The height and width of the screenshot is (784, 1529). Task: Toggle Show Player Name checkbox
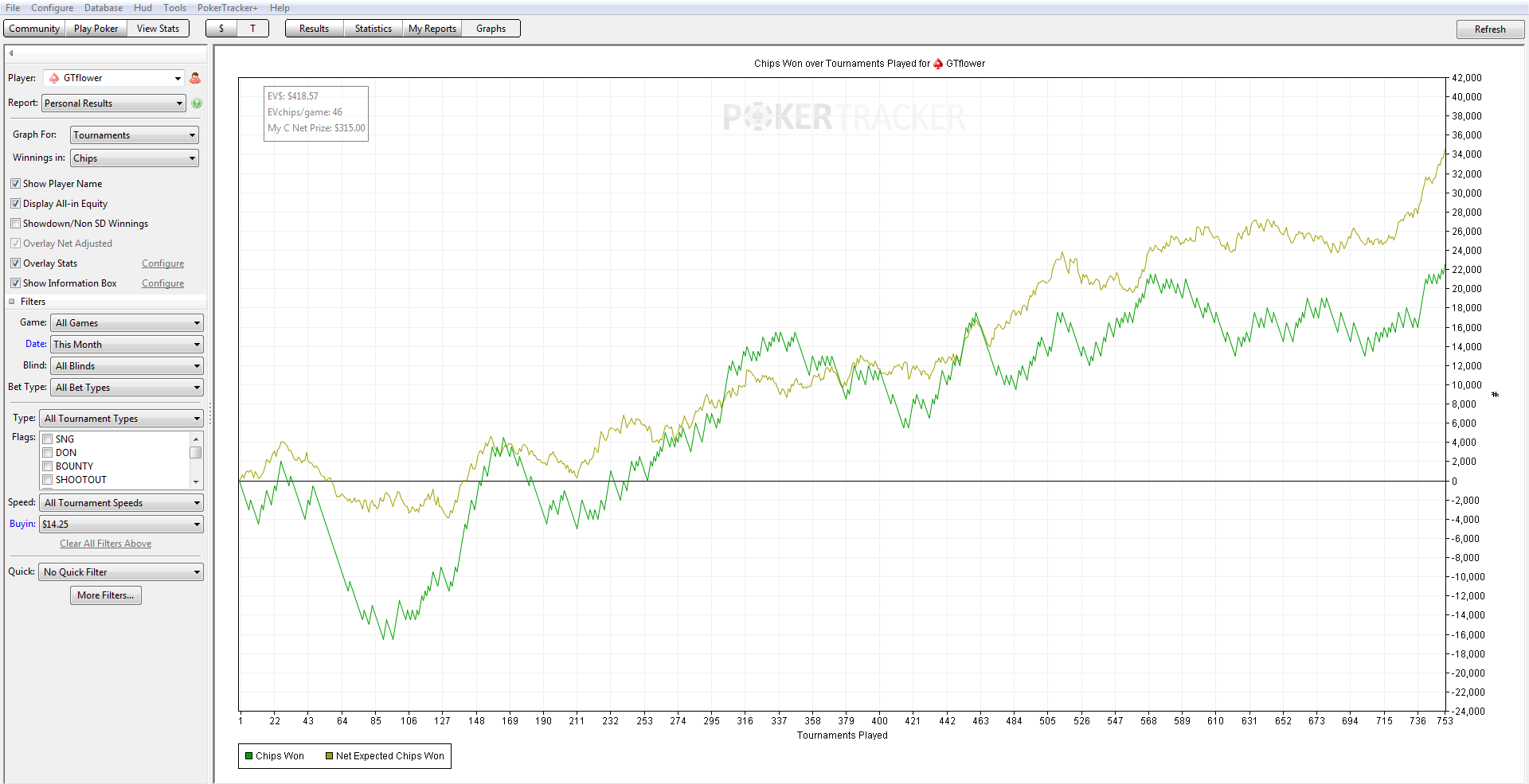click(15, 184)
